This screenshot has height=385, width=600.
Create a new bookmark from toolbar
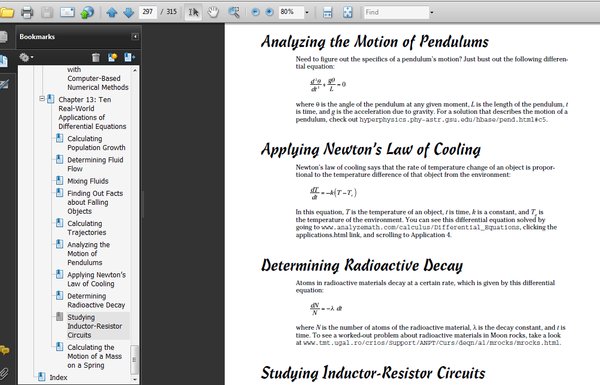[x=112, y=57]
